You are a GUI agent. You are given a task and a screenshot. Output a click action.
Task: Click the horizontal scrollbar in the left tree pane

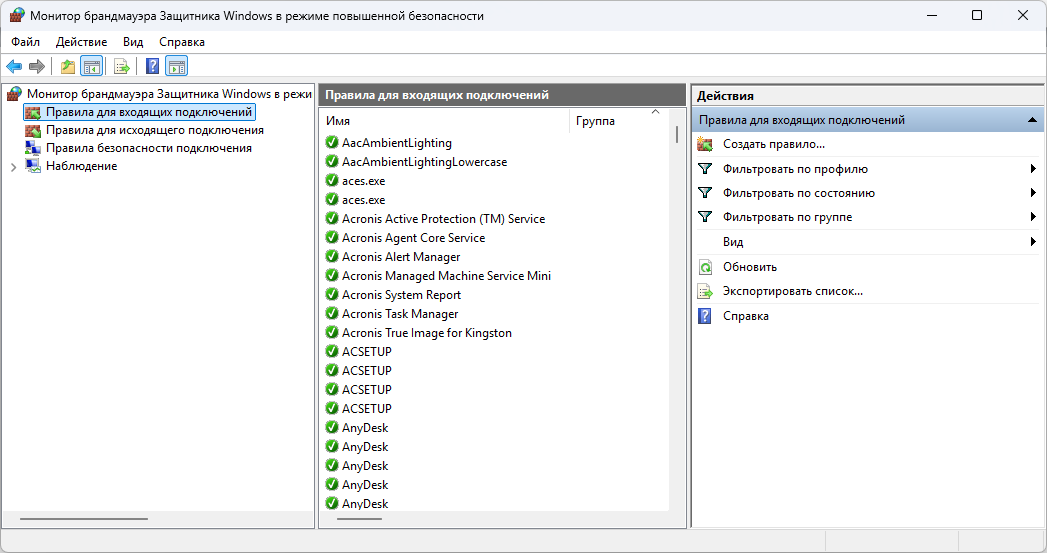(x=84, y=519)
